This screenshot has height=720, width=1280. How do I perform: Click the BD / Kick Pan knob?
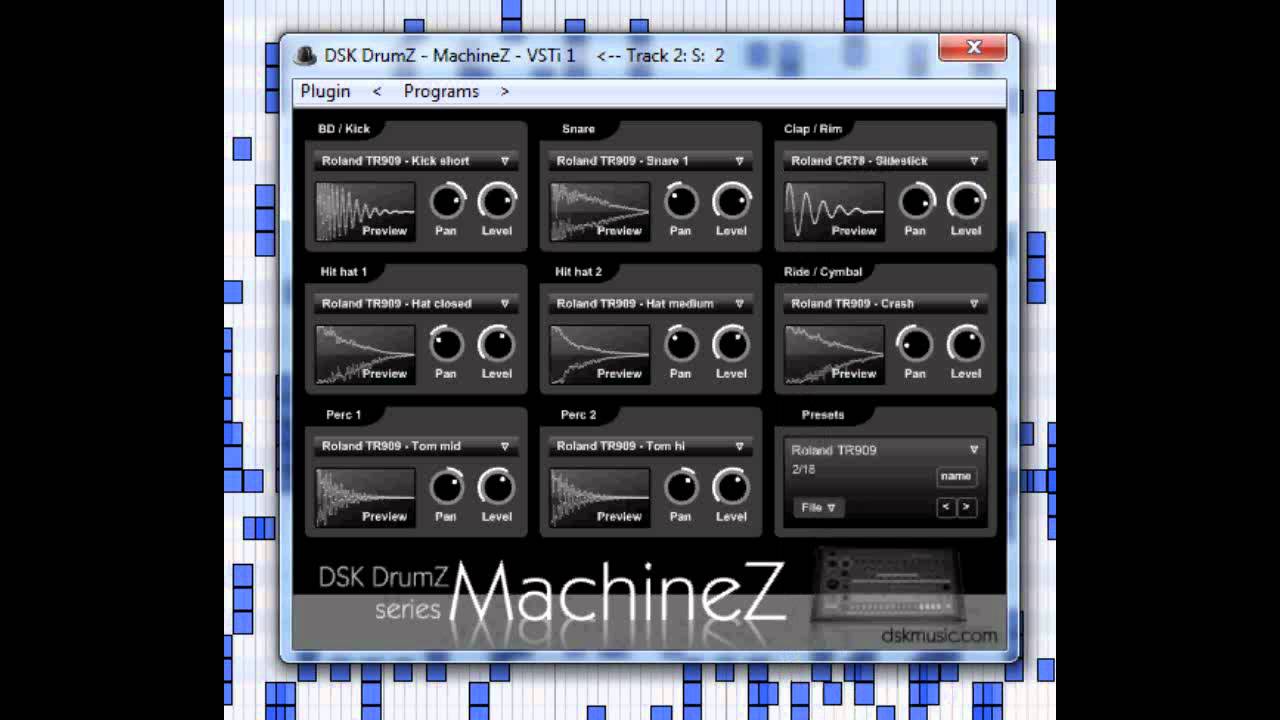click(x=447, y=202)
